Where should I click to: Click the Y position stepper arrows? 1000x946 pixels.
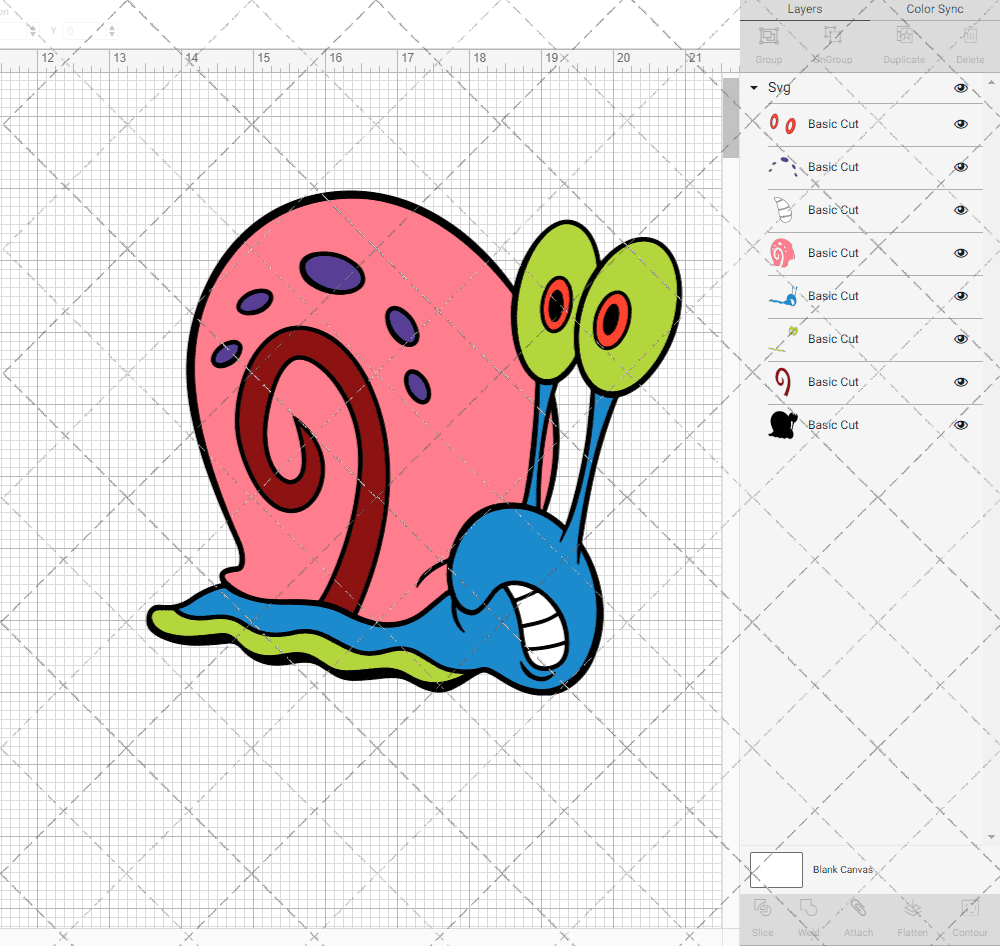pos(112,30)
